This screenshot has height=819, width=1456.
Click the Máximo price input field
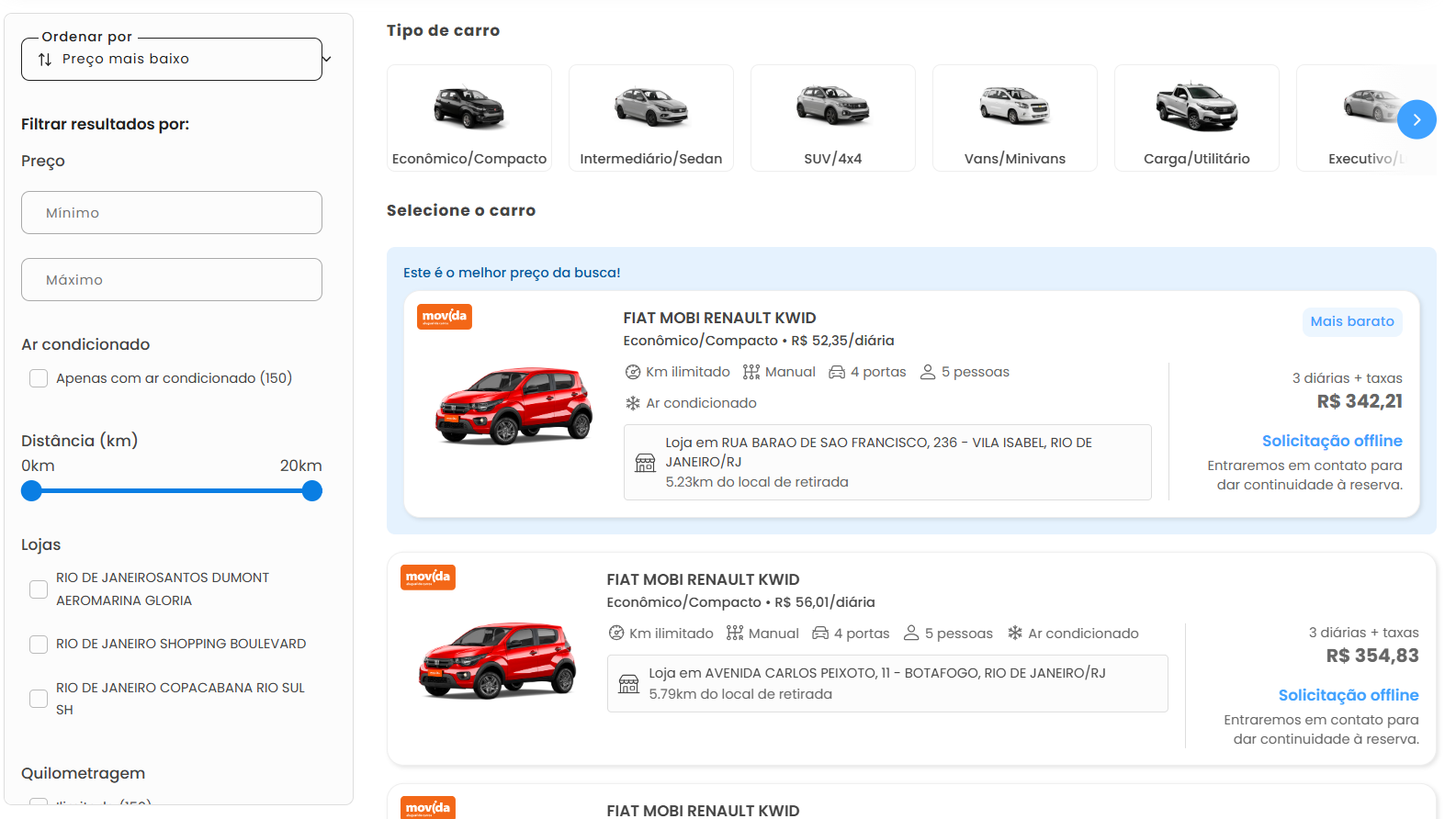coord(172,280)
